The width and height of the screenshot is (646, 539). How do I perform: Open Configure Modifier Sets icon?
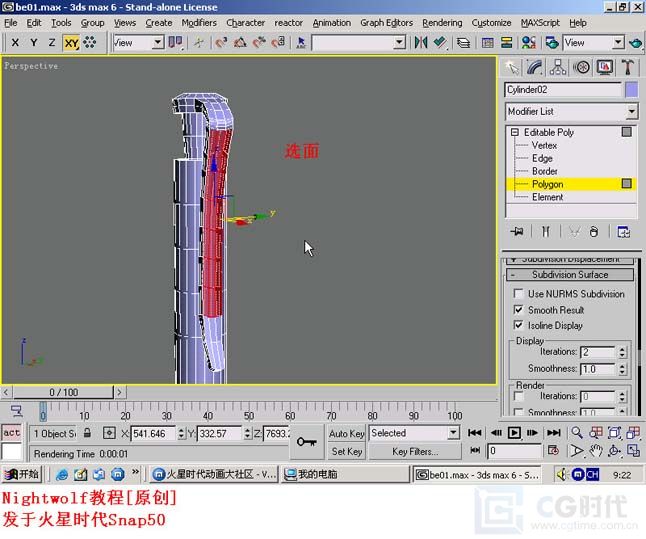(x=623, y=232)
